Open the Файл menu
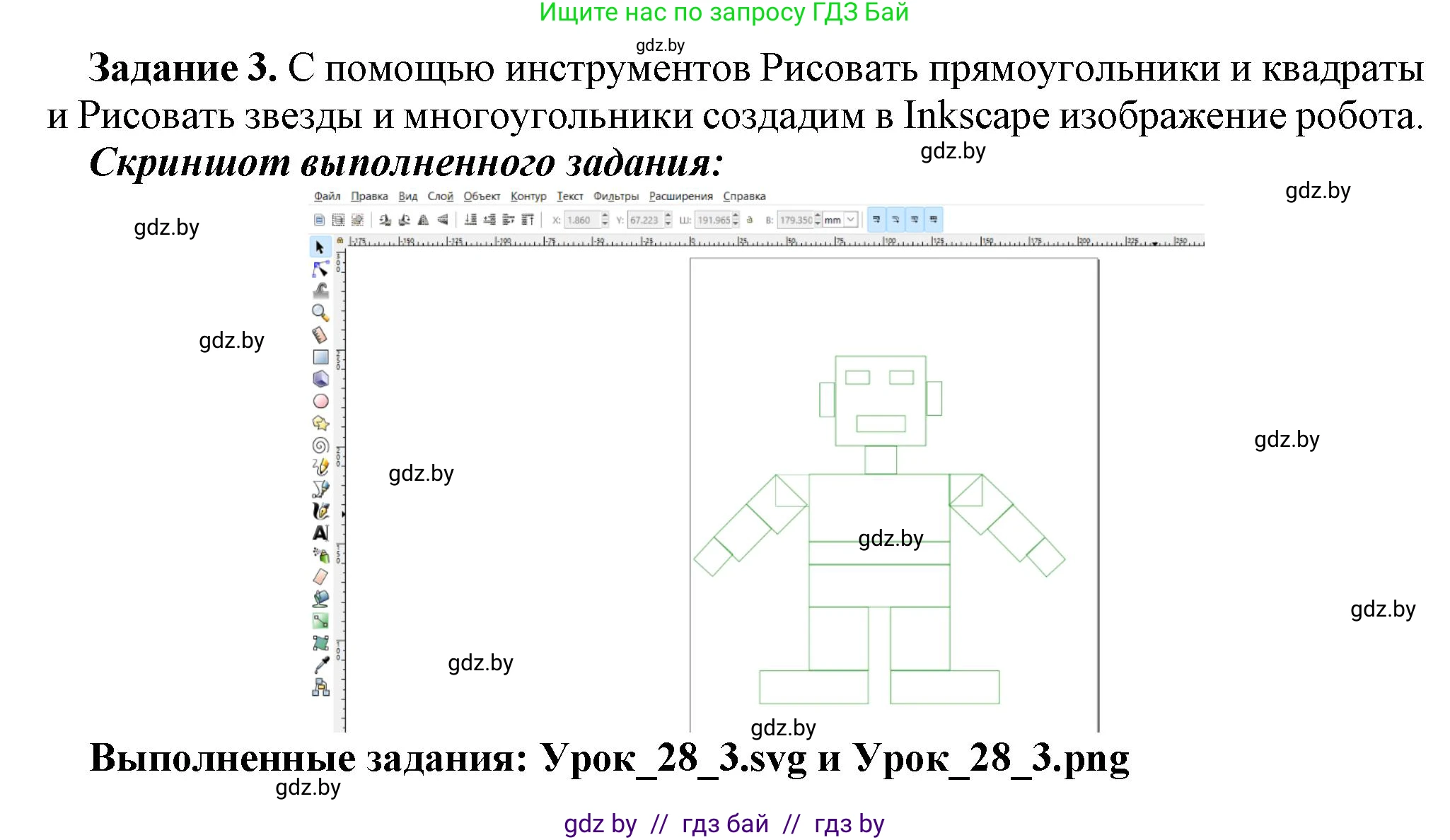 pos(329,197)
